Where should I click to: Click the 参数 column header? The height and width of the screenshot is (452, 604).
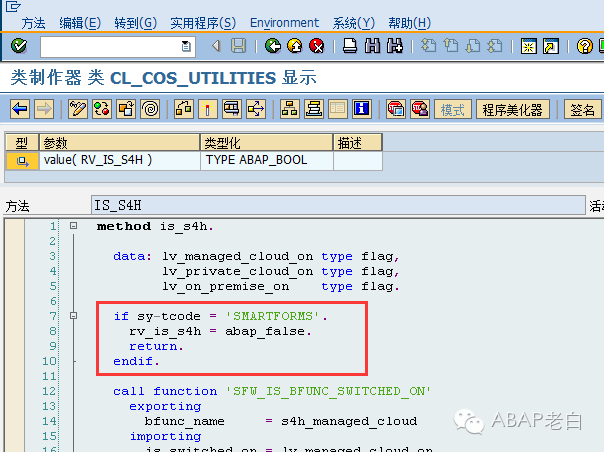coord(119,143)
